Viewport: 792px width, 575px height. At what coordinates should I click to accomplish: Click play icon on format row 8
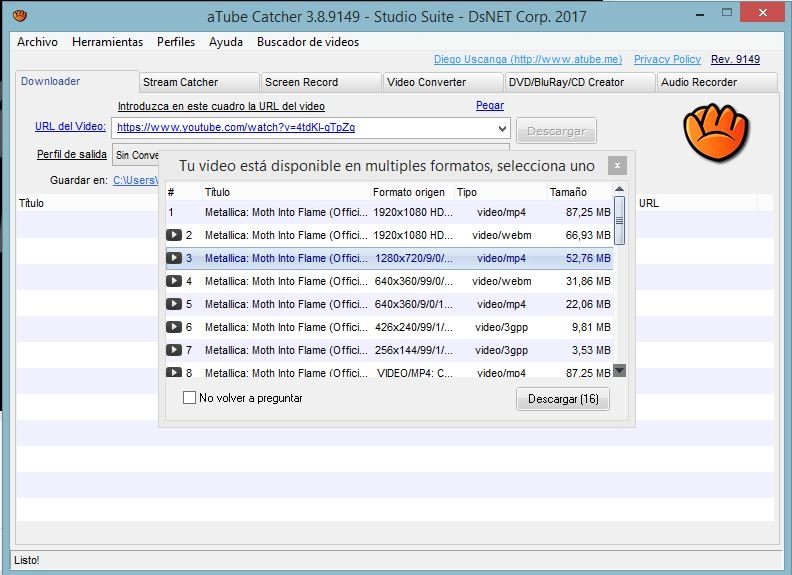[174, 372]
